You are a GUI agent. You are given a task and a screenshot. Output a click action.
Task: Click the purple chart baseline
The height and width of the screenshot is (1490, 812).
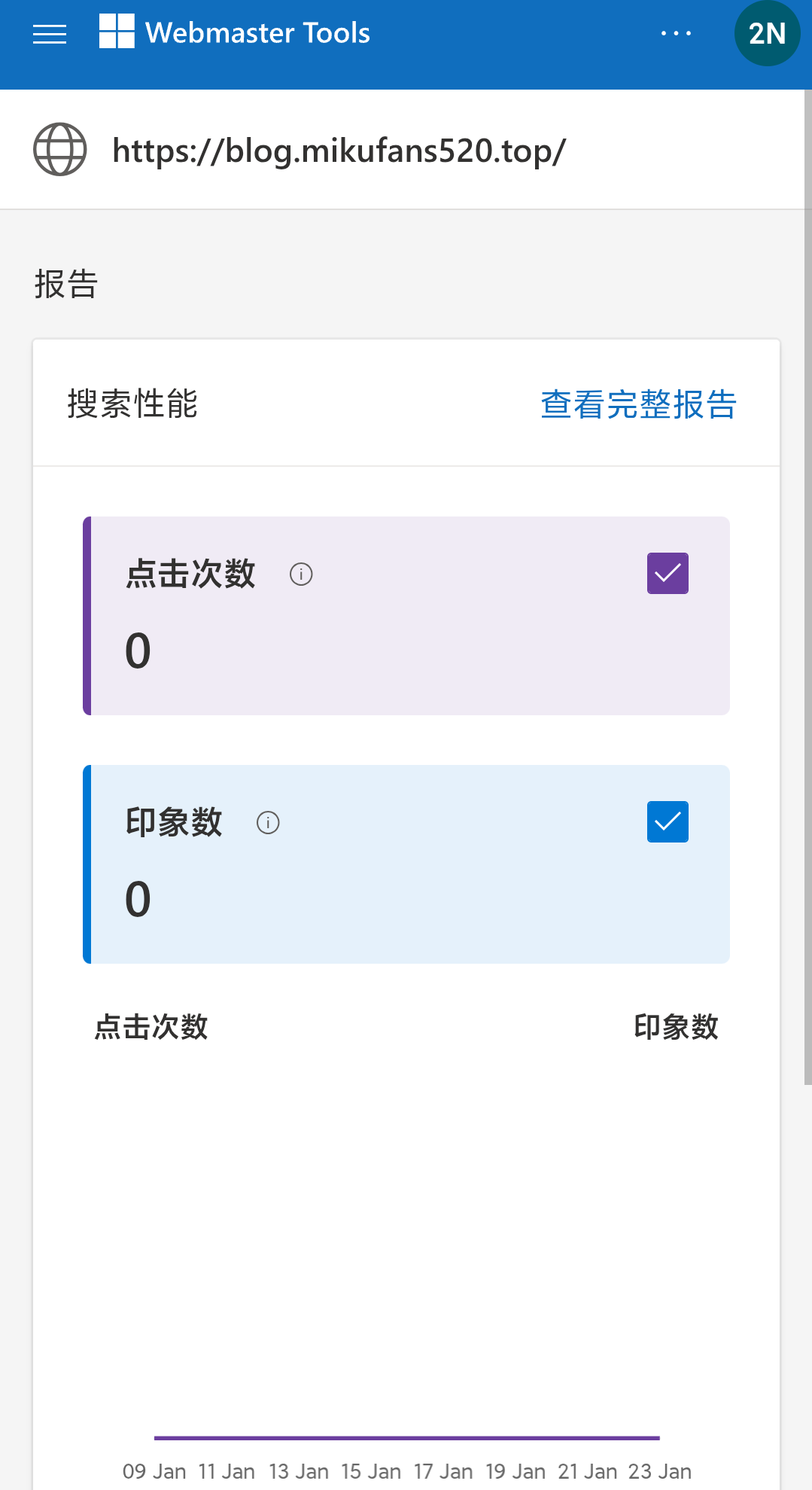tap(406, 1435)
